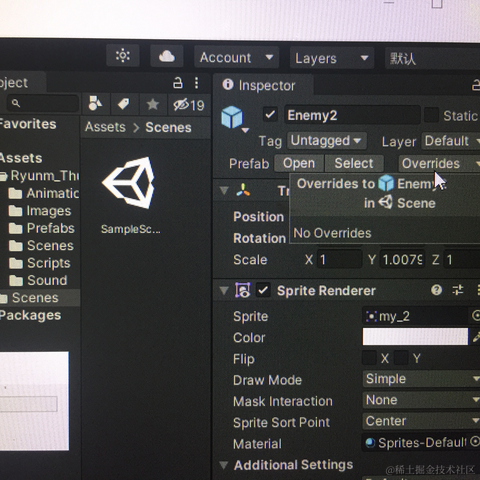
Task: Select the Packages tree item
Action: tap(30, 315)
